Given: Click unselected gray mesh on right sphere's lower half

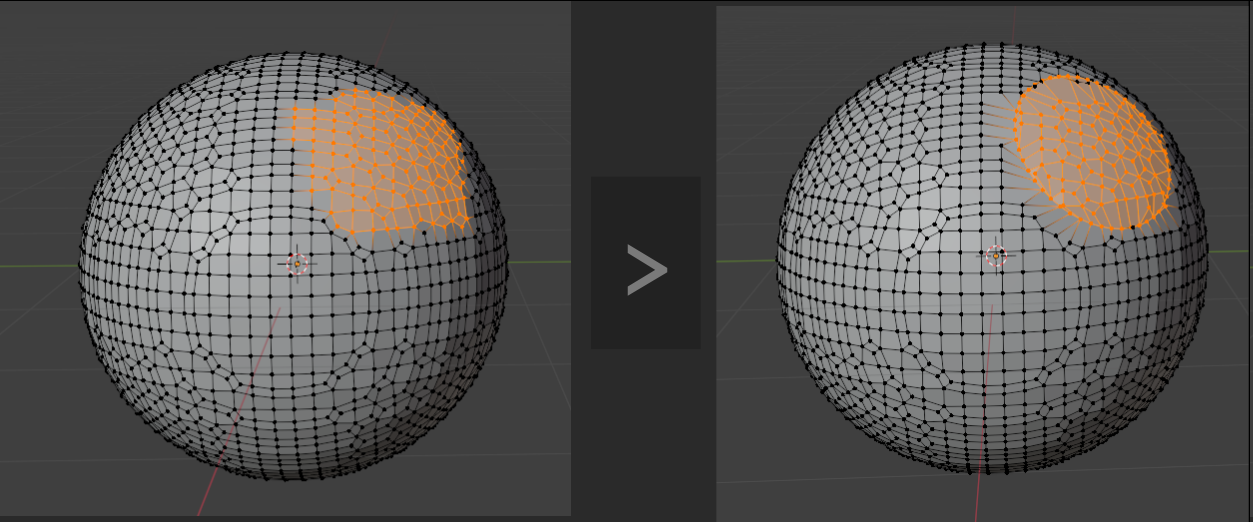Looking at the screenshot, I should tap(1000, 370).
